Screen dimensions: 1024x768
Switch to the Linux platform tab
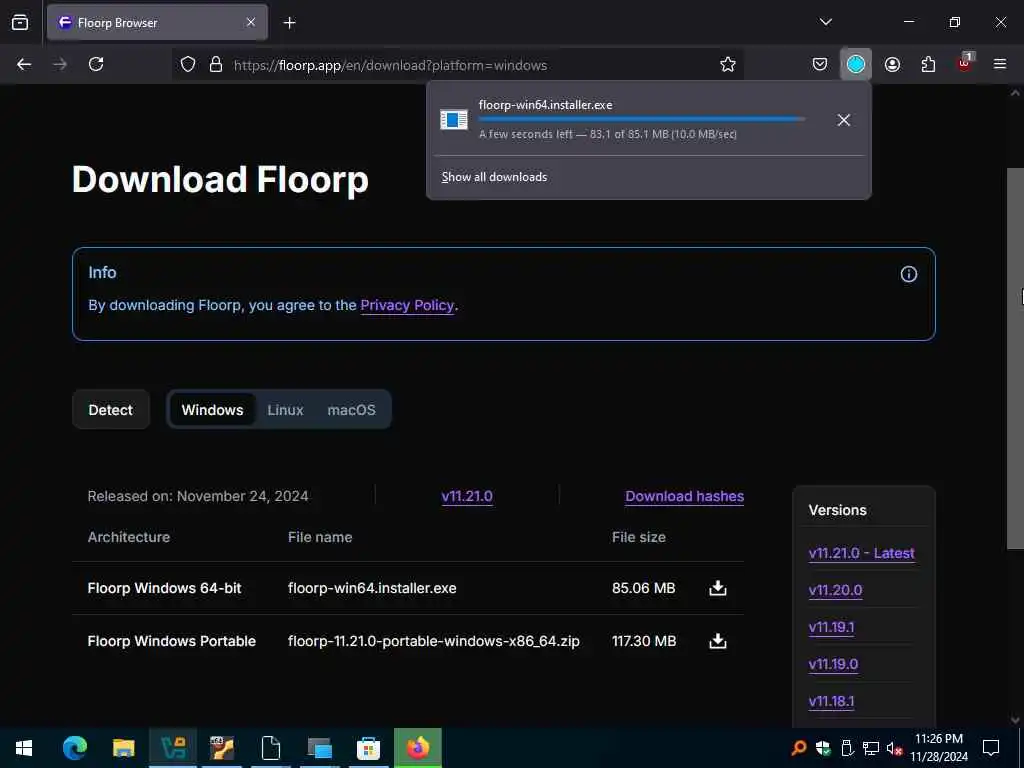(x=285, y=410)
